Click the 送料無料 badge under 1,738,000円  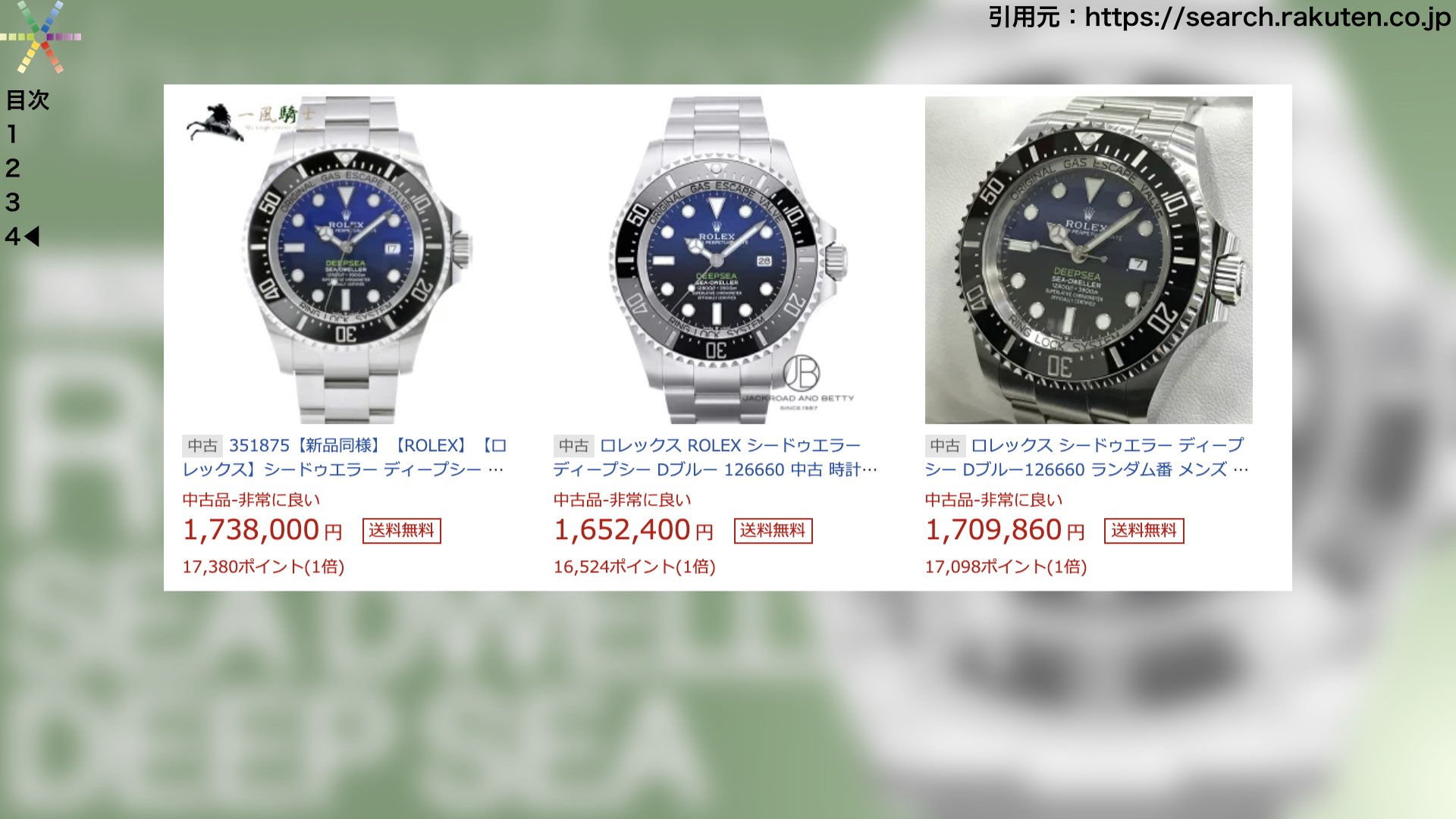[x=402, y=530]
